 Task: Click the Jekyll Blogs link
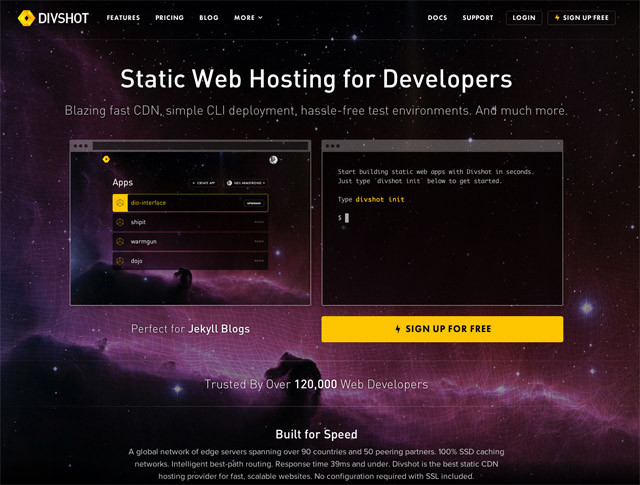(x=219, y=329)
